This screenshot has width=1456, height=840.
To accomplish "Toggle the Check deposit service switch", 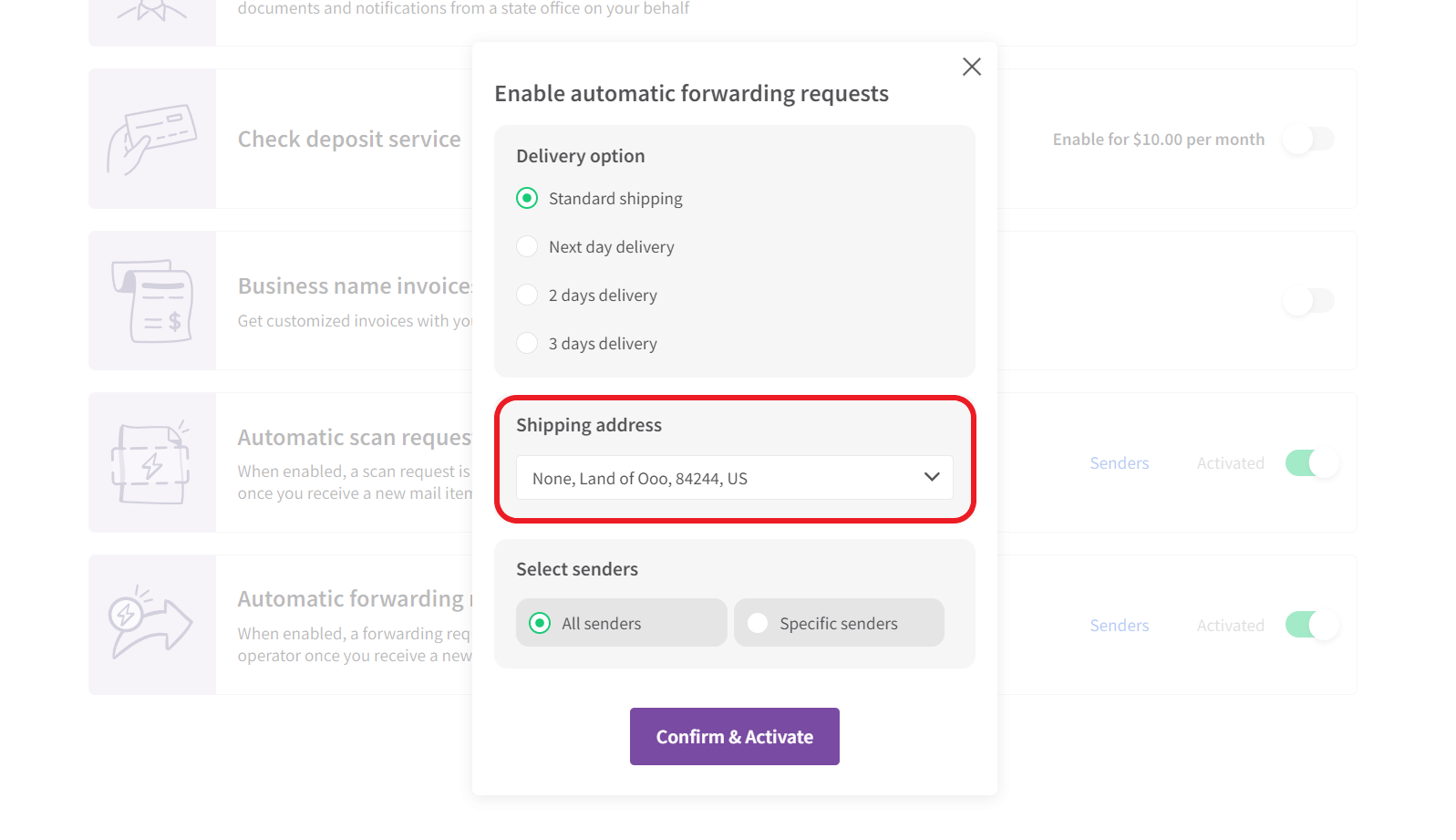I will 1308,139.
